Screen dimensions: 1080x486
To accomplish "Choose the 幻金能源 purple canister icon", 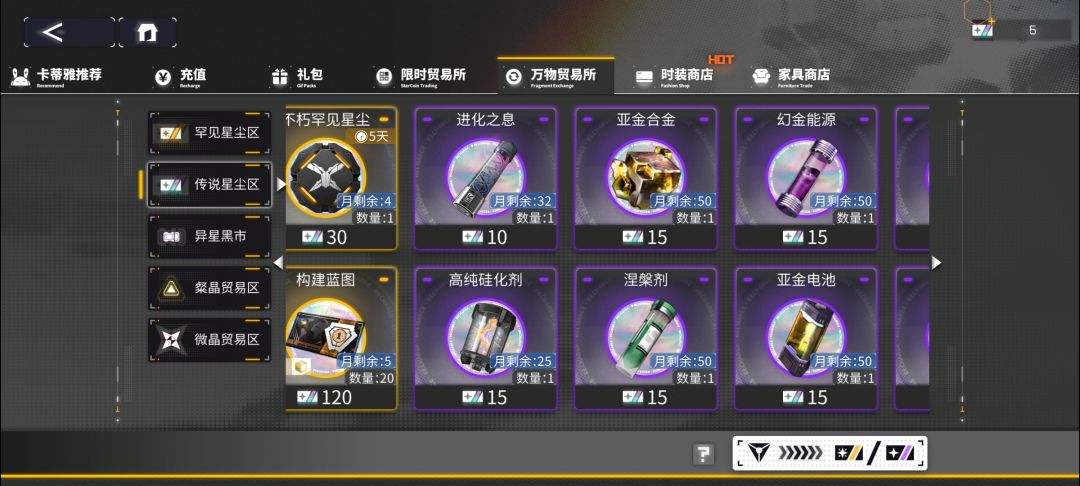I will tap(806, 177).
